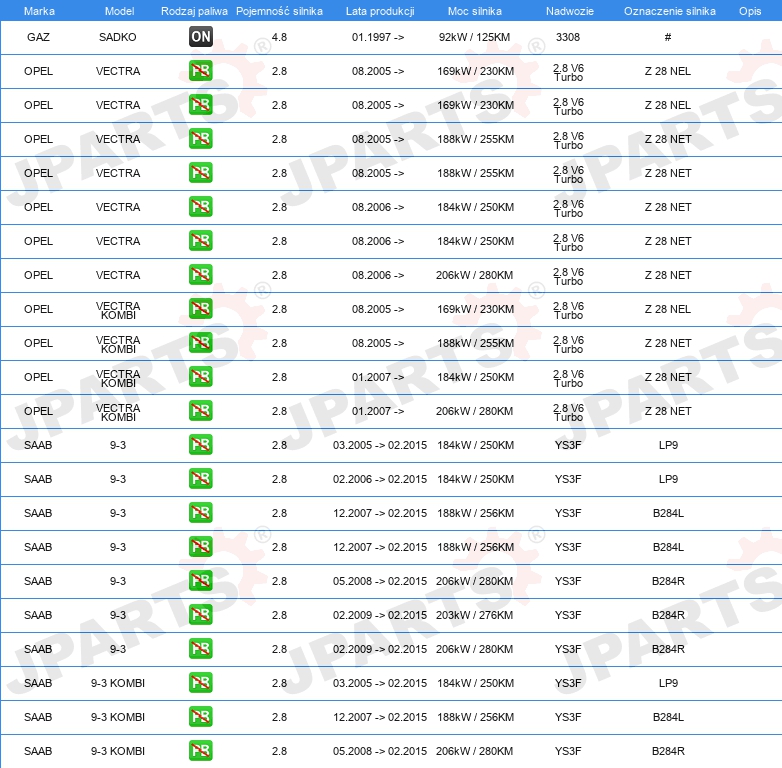Click the petrol icon for 9-3 KOMBI B284R row

pos(200,751)
